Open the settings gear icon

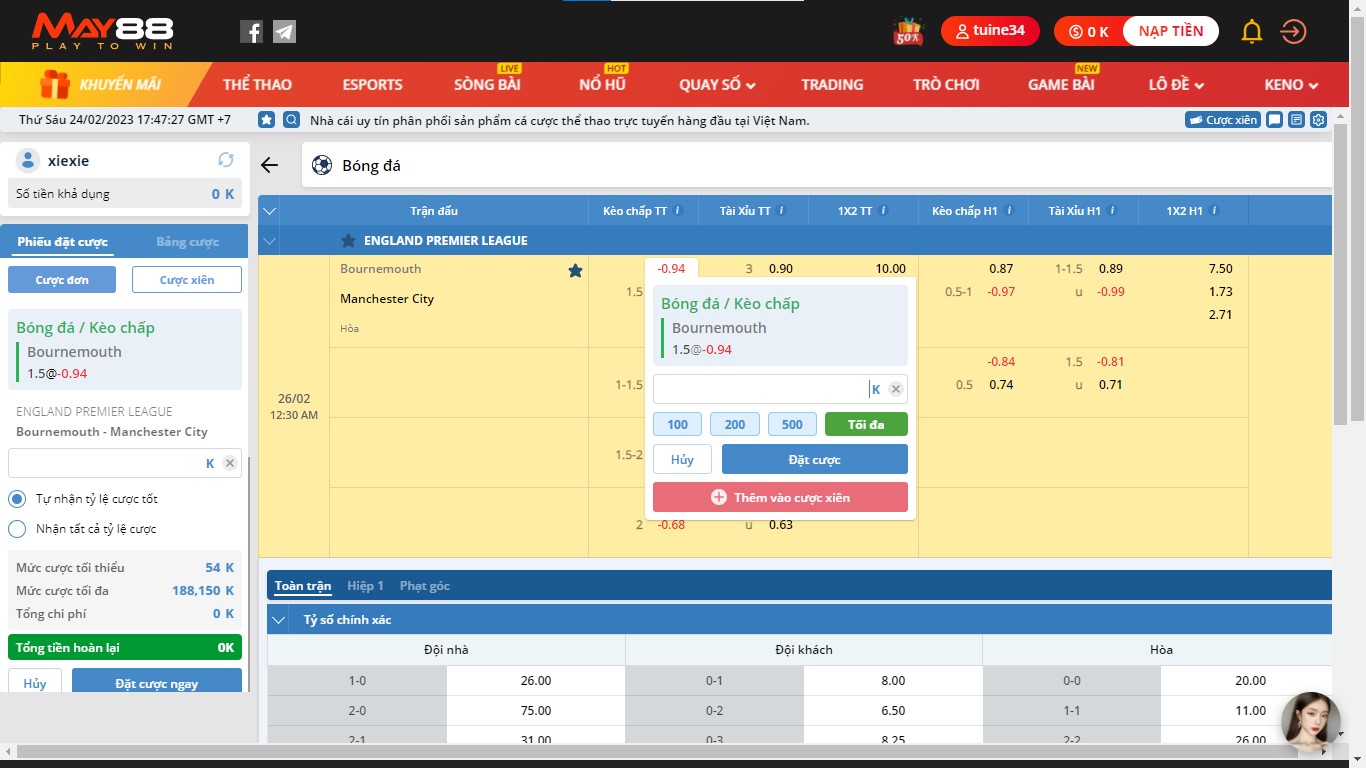click(x=1319, y=120)
